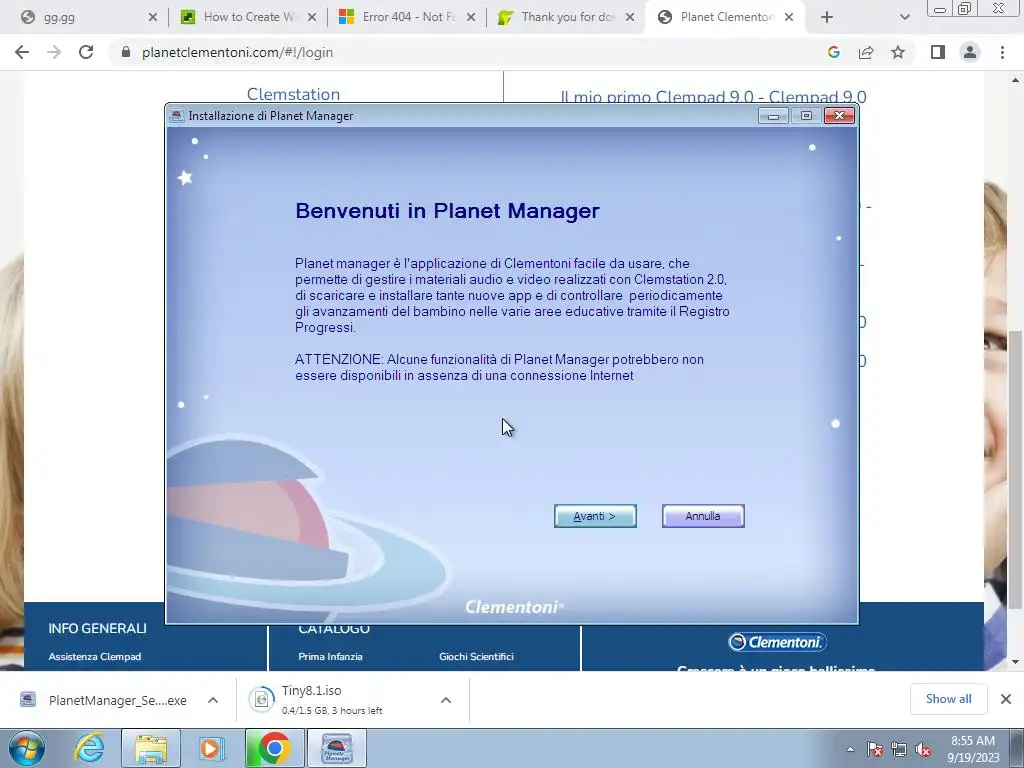Expand Tiny8.1.iso download options chevron

(446, 700)
